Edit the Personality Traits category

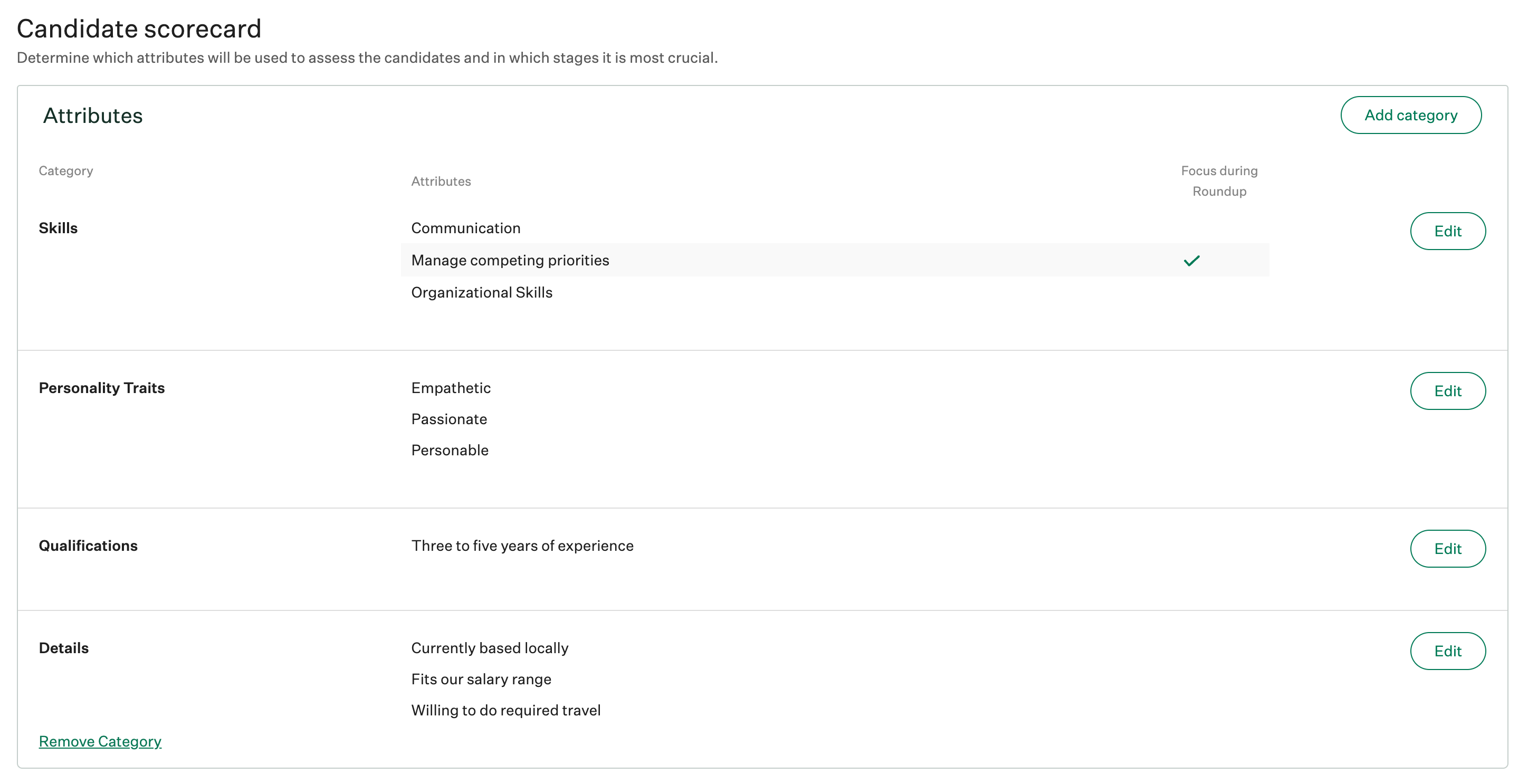tap(1447, 391)
